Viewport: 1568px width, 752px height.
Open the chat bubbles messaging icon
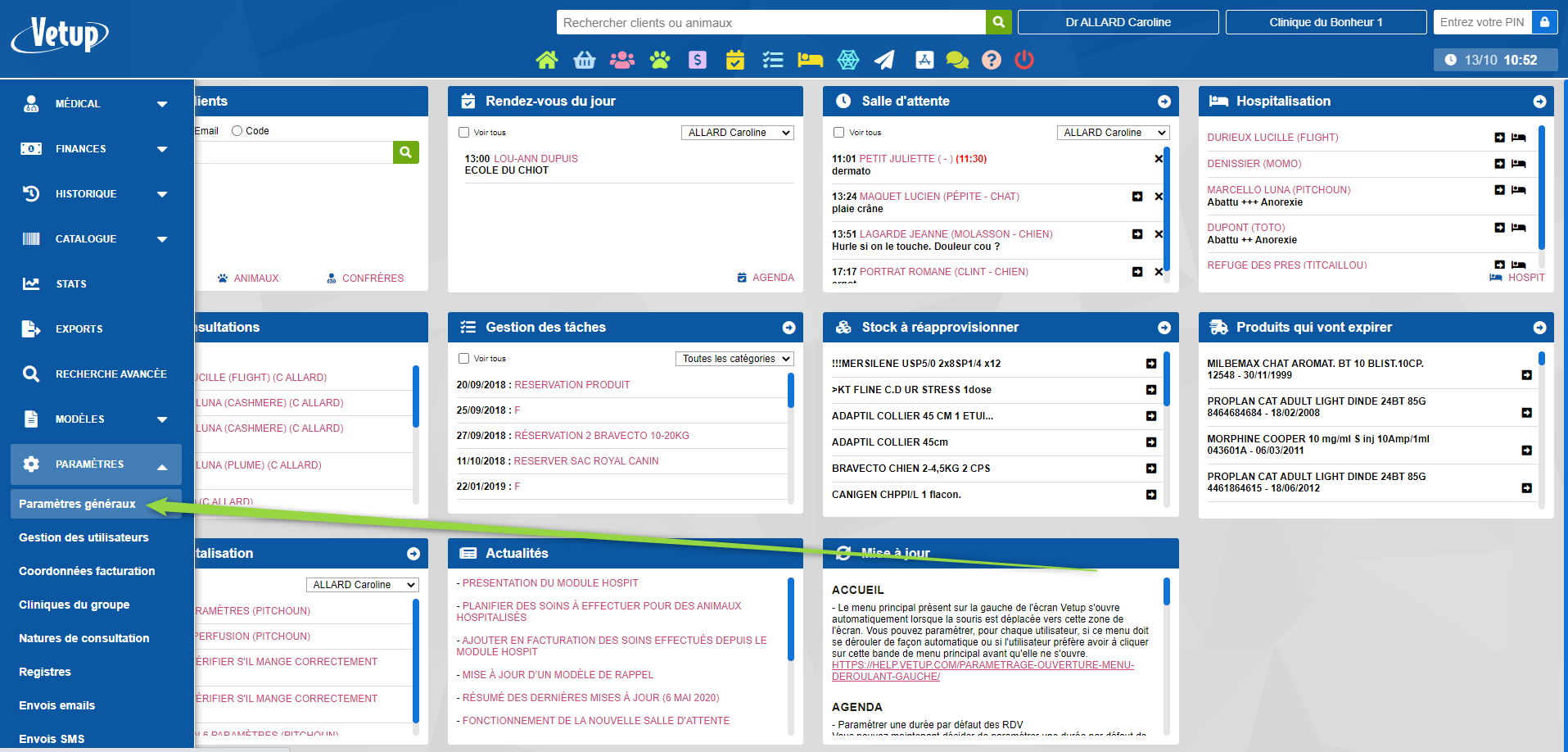click(x=957, y=60)
